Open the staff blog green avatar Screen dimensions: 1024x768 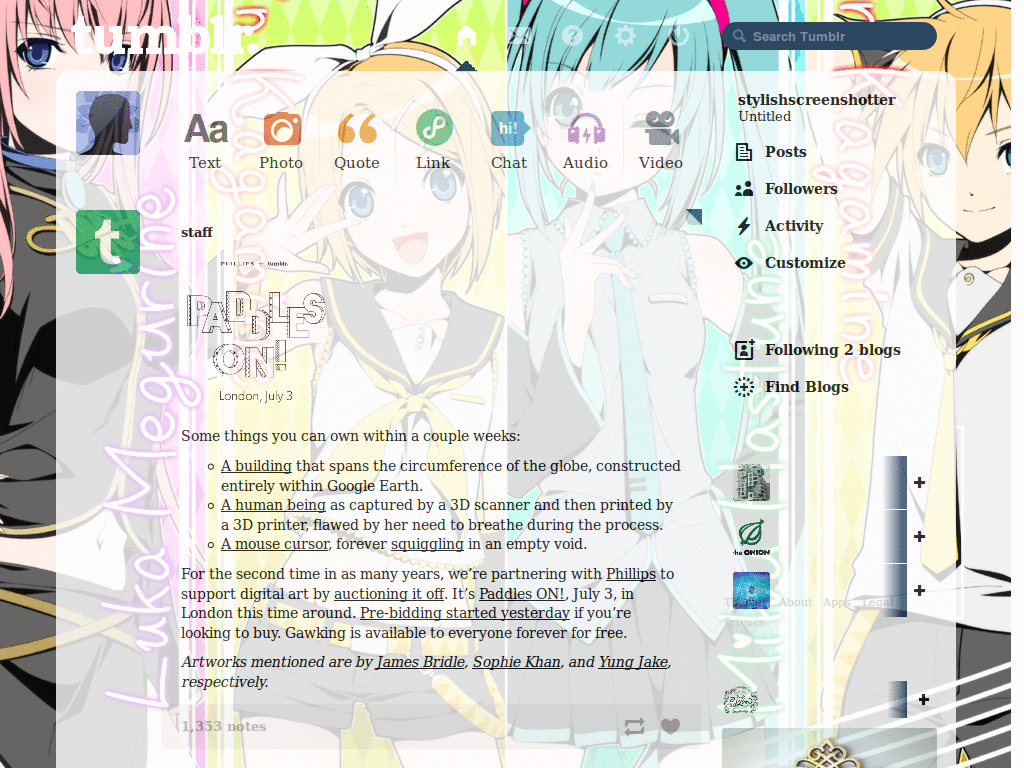point(108,242)
